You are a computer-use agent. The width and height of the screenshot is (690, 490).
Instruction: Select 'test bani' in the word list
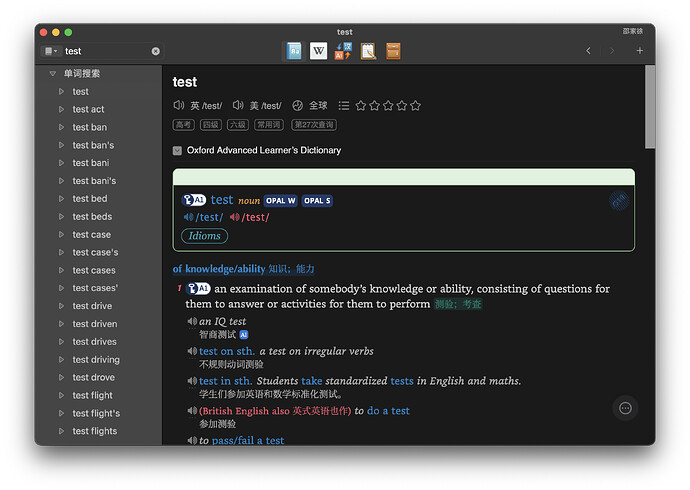click(x=91, y=163)
